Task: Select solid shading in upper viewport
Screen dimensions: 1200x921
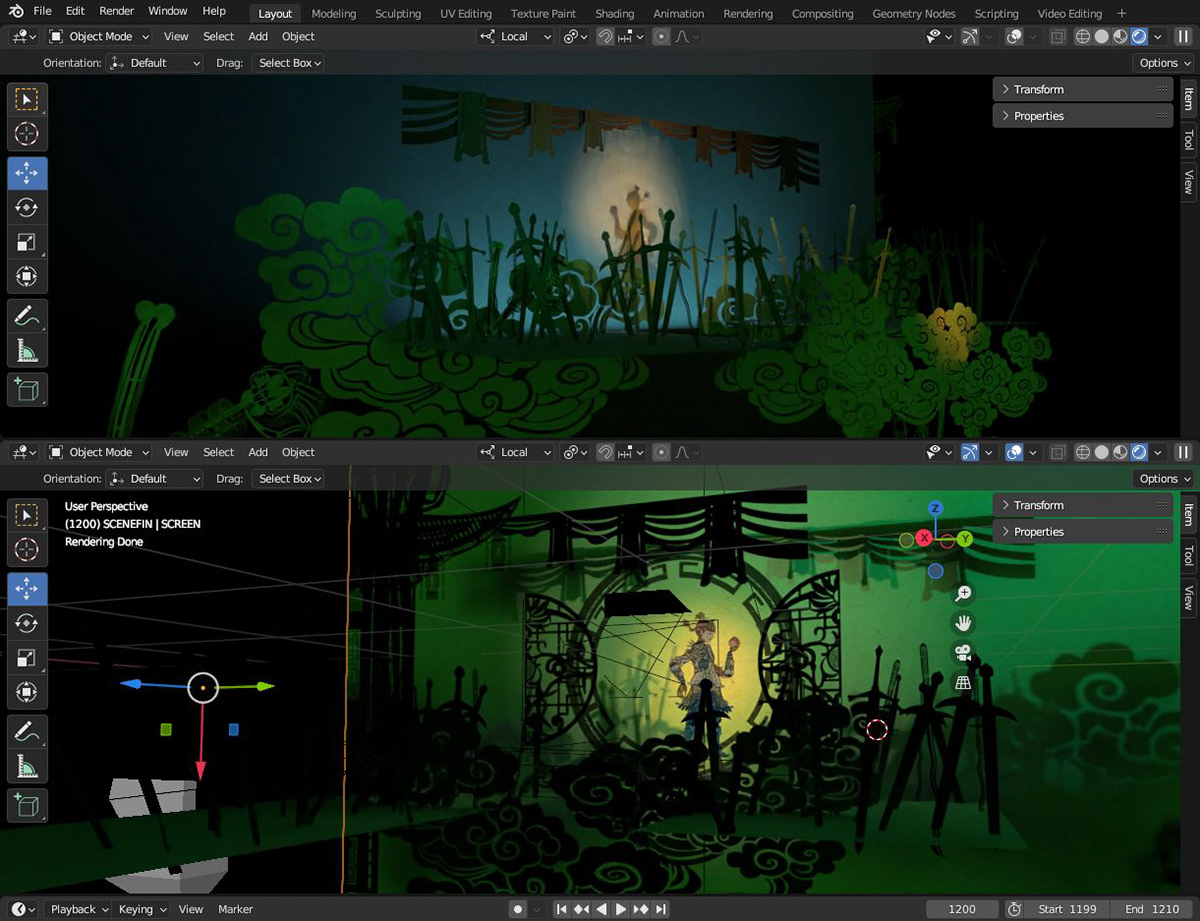Action: (1102, 36)
